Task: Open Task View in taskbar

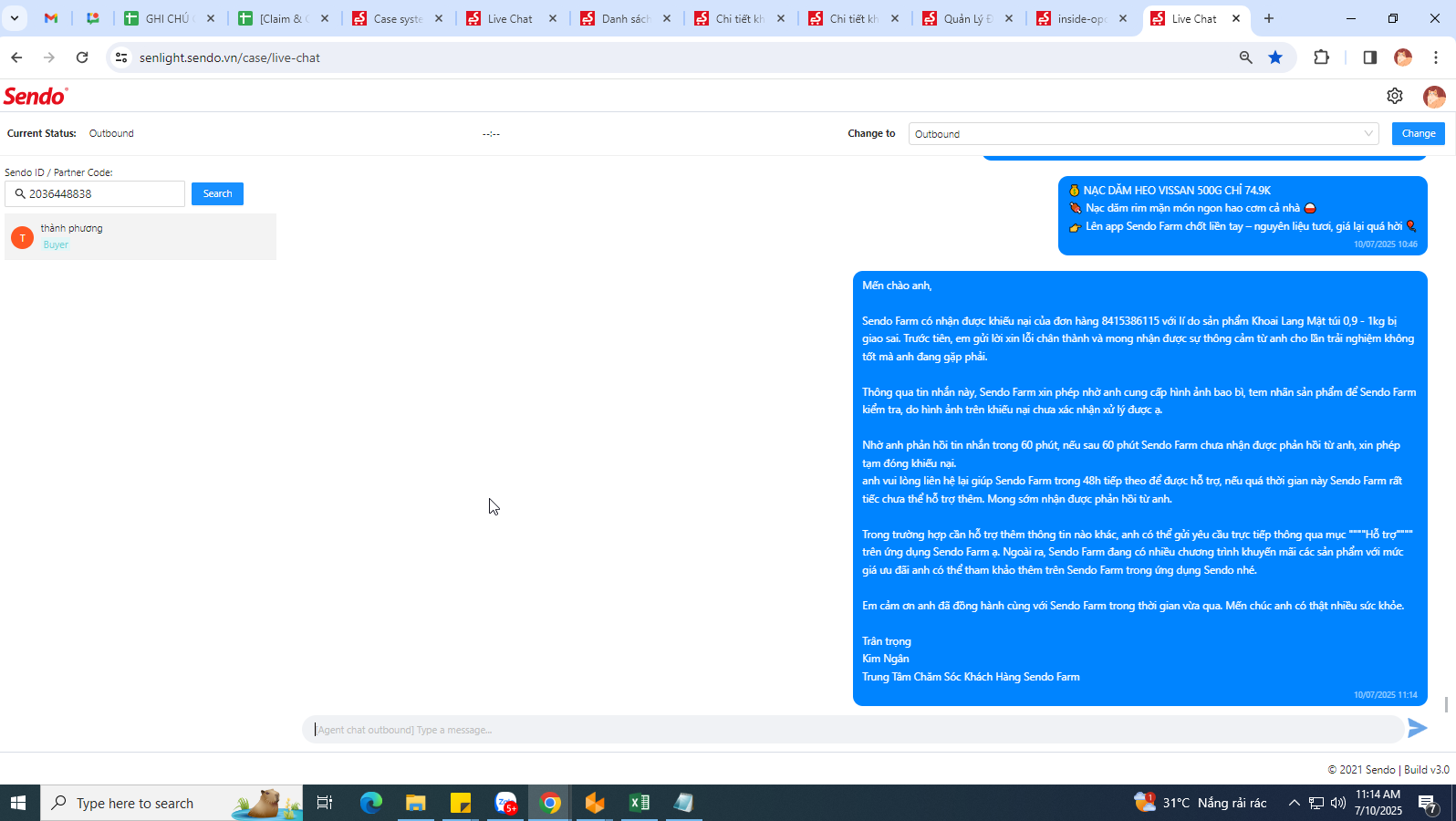Action: coord(324,803)
